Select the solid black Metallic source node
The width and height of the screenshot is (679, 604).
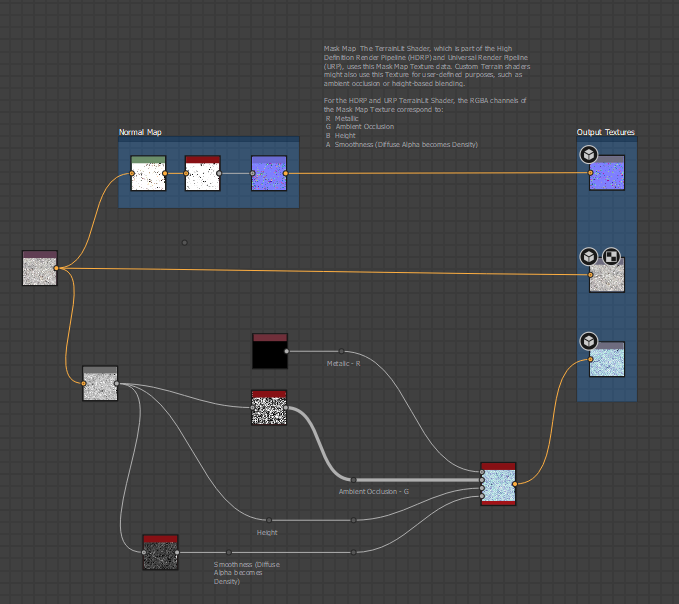pos(269,352)
